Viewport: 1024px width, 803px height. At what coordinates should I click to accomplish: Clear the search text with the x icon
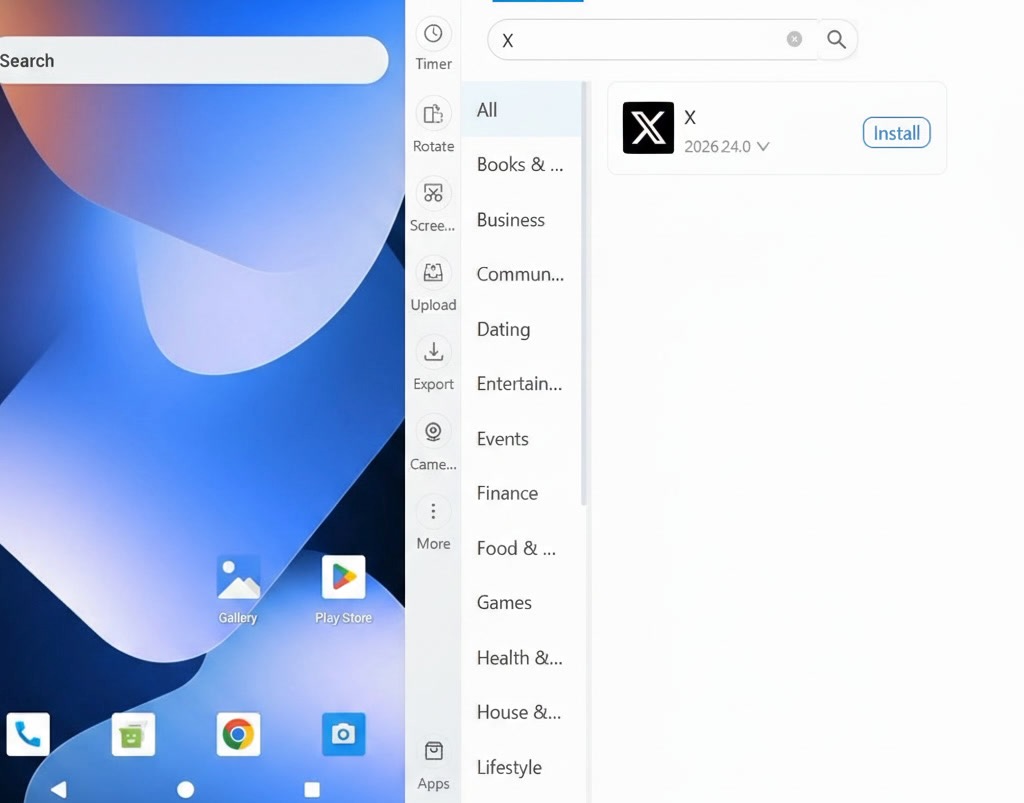(794, 39)
